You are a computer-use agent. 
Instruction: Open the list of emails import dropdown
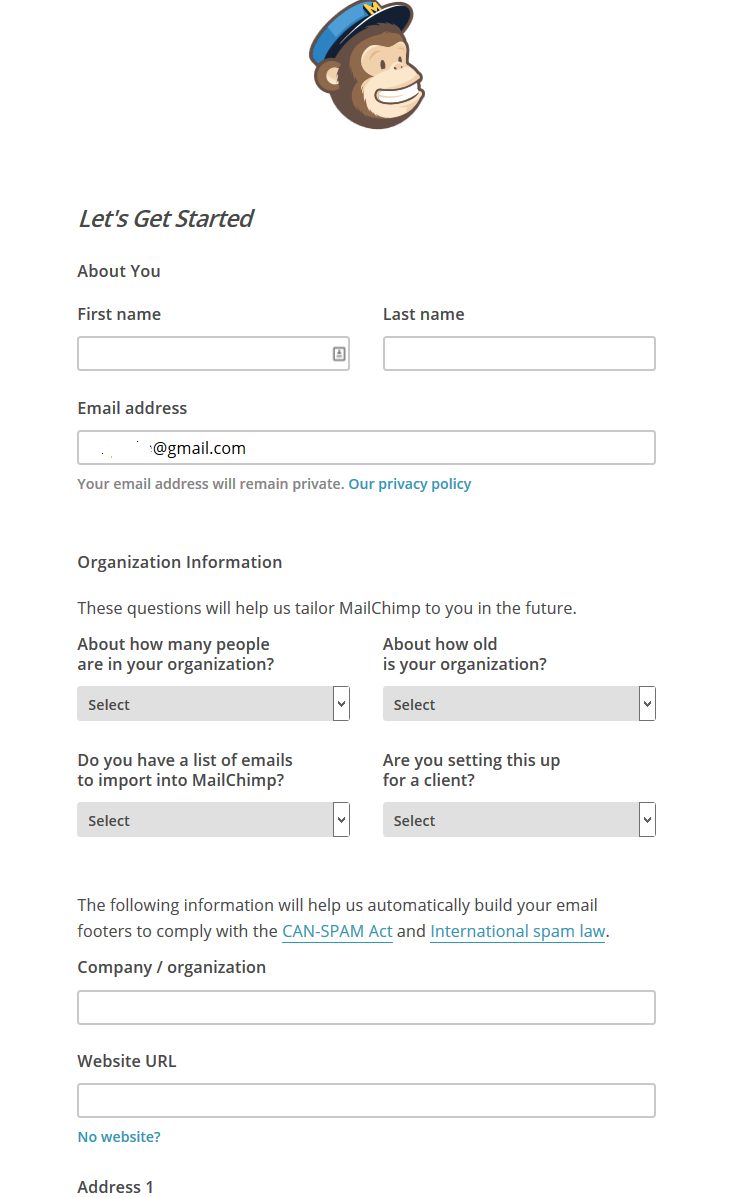point(205,820)
